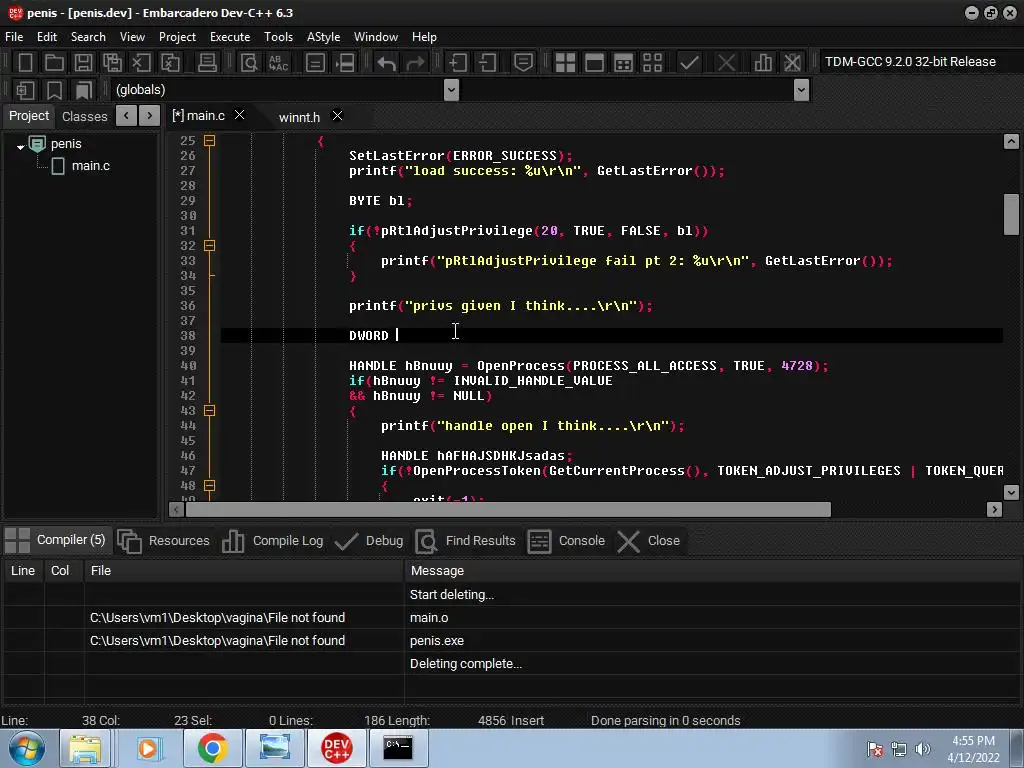Click the Debug checkmark toolbar icon
This screenshot has height=768, width=1024.
tap(689, 63)
